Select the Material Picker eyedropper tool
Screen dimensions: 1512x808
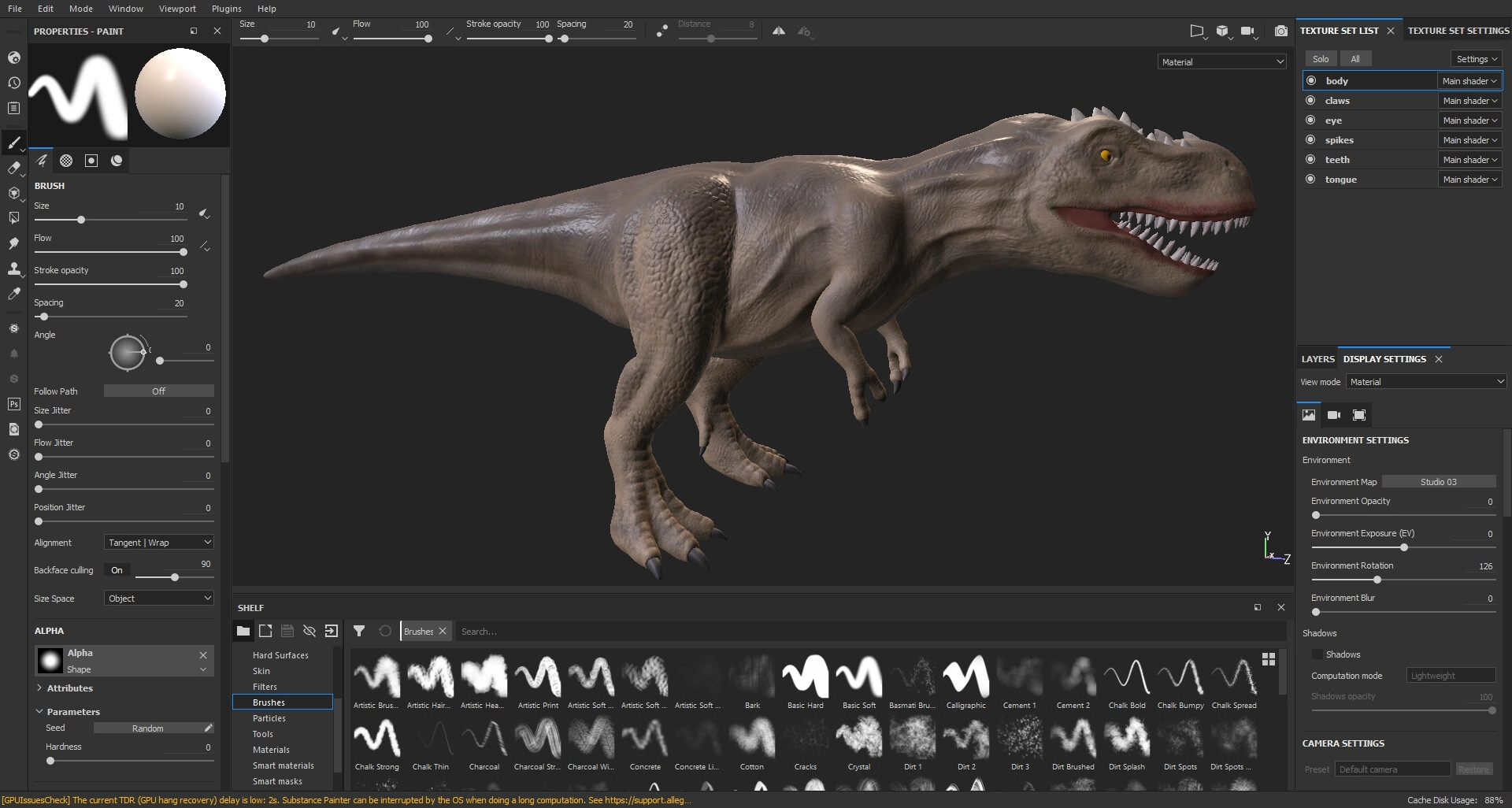point(13,294)
